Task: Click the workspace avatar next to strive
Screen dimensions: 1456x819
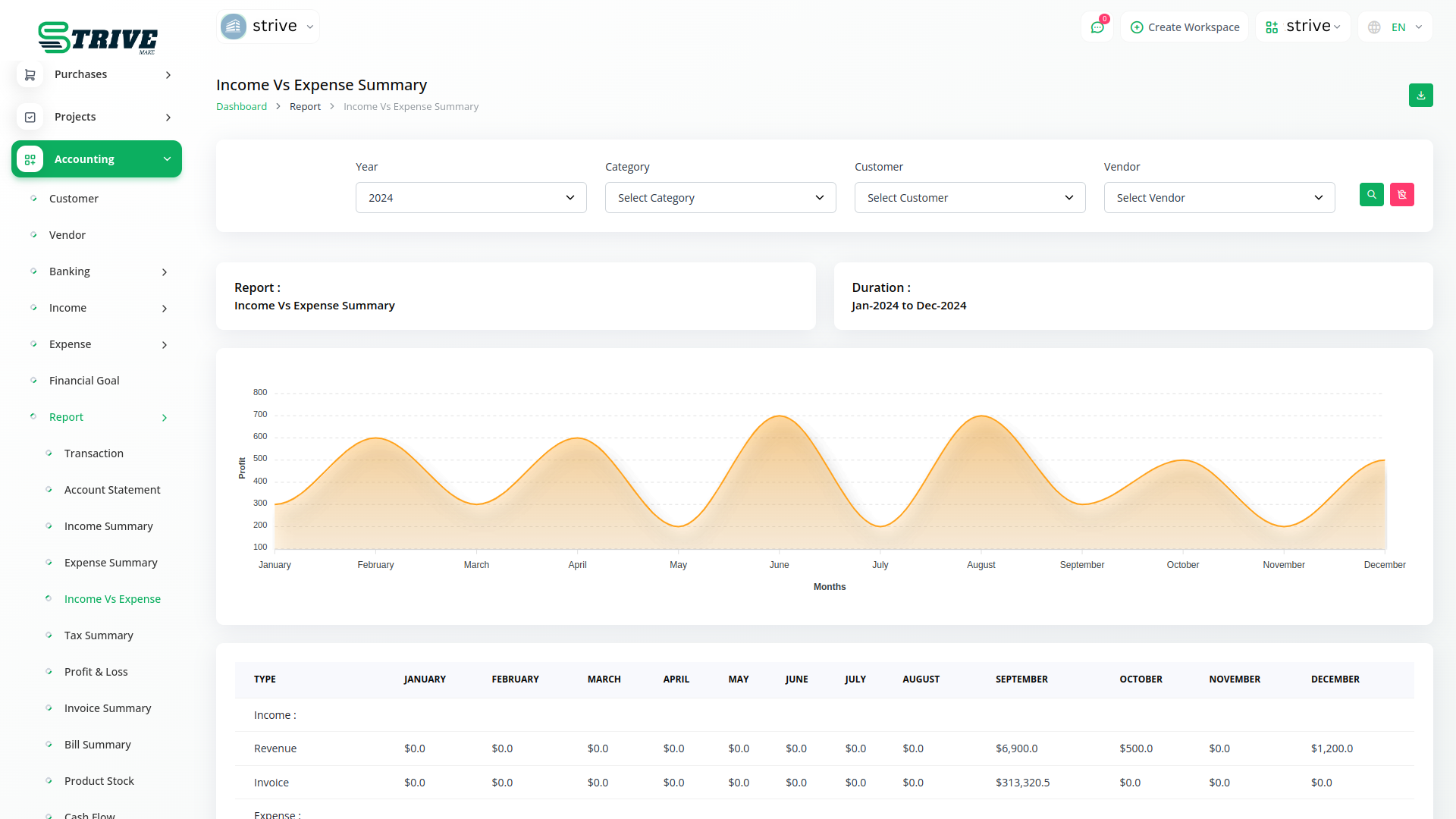Action: coord(233,26)
